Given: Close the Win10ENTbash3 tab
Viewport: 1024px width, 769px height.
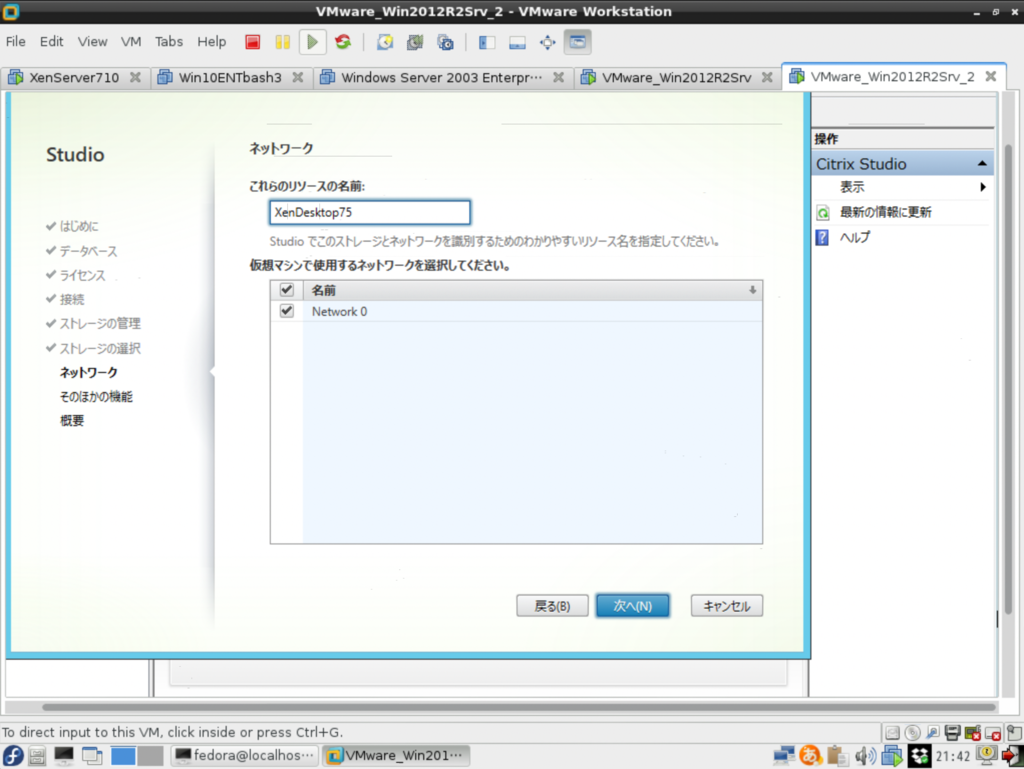Looking at the screenshot, I should (298, 77).
